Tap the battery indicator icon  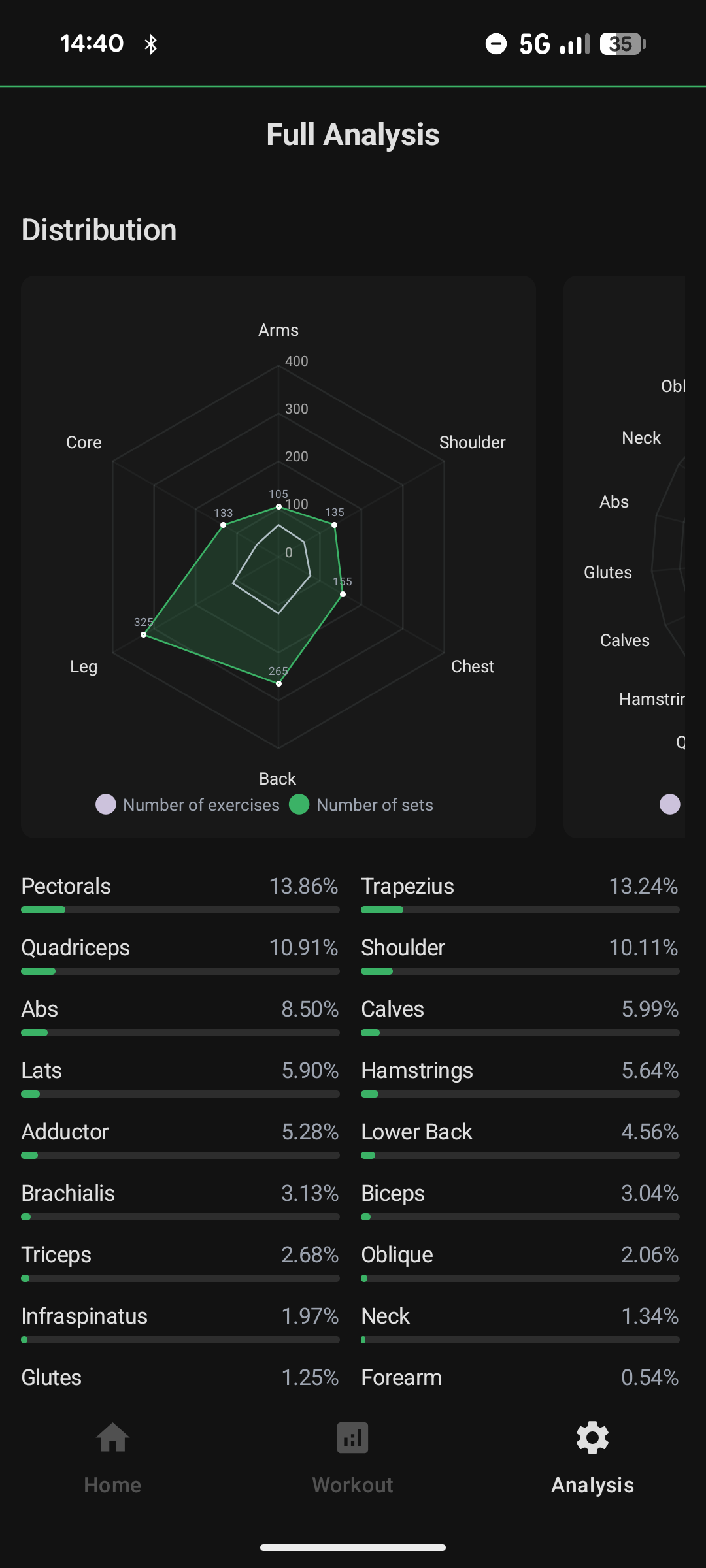pos(622,44)
